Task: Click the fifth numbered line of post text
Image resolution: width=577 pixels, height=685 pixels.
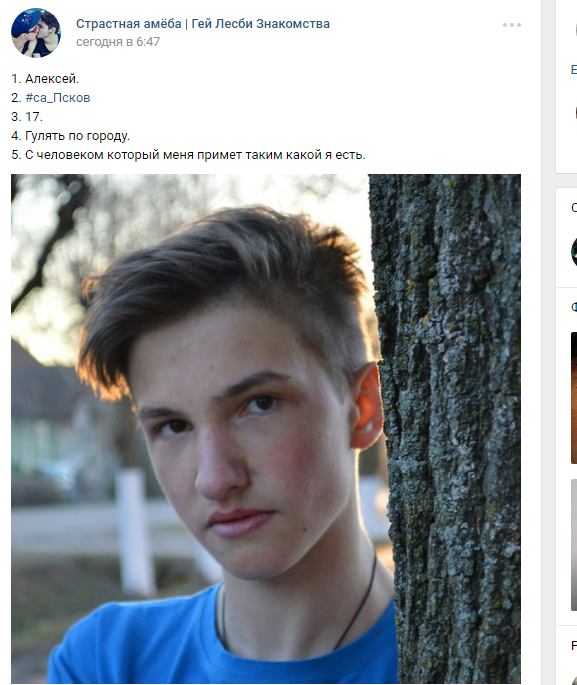Action: [x=188, y=155]
